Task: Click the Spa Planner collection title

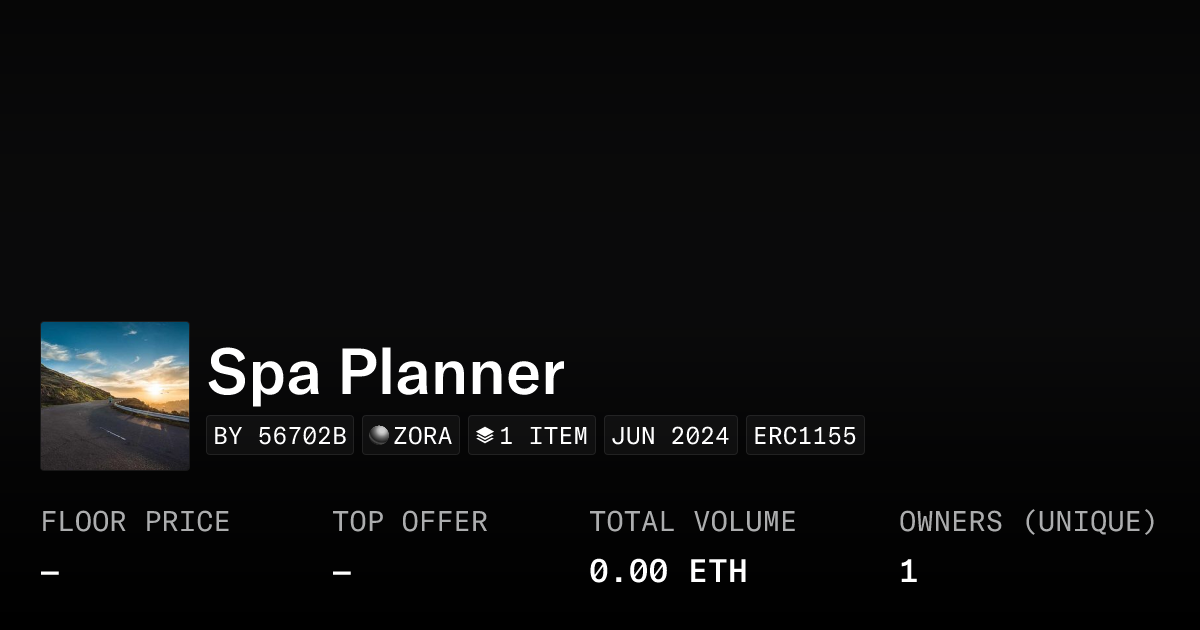Action: [x=385, y=373]
